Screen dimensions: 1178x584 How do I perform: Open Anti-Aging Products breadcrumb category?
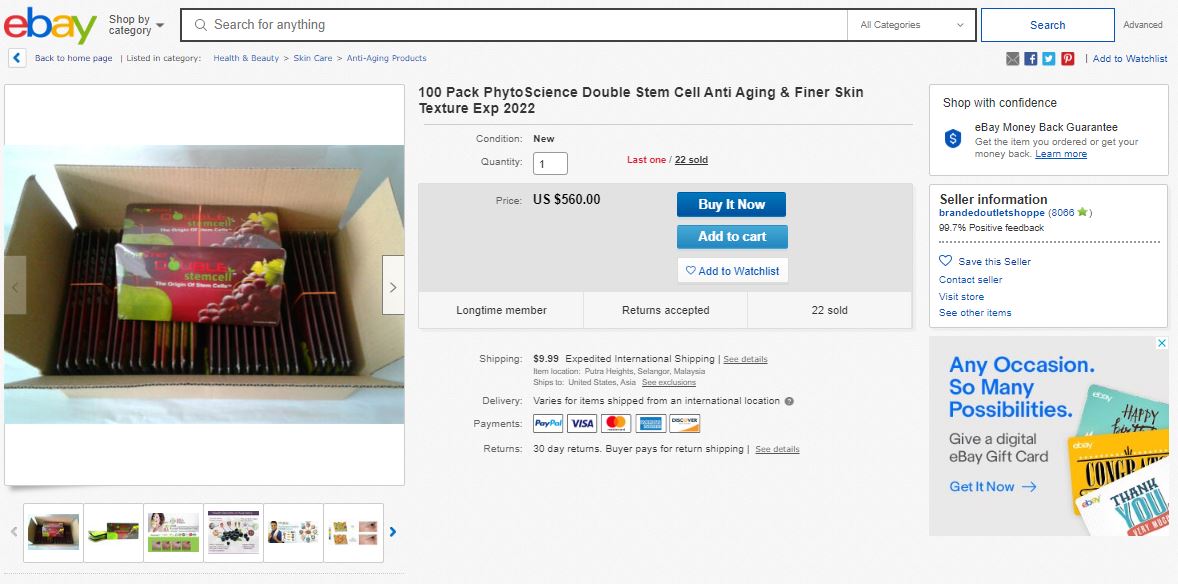coord(386,58)
